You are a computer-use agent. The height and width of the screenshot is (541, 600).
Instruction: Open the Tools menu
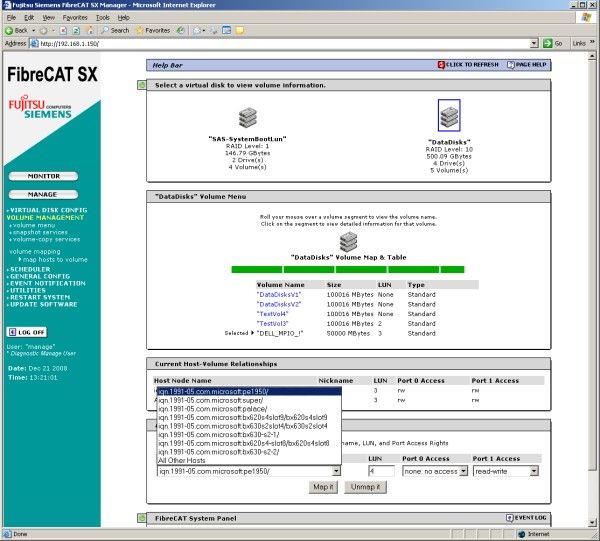click(x=103, y=18)
